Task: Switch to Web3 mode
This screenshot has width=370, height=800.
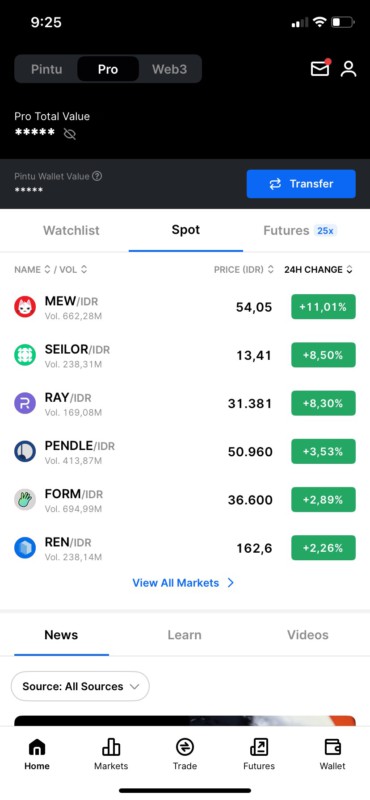Action: pos(169,69)
